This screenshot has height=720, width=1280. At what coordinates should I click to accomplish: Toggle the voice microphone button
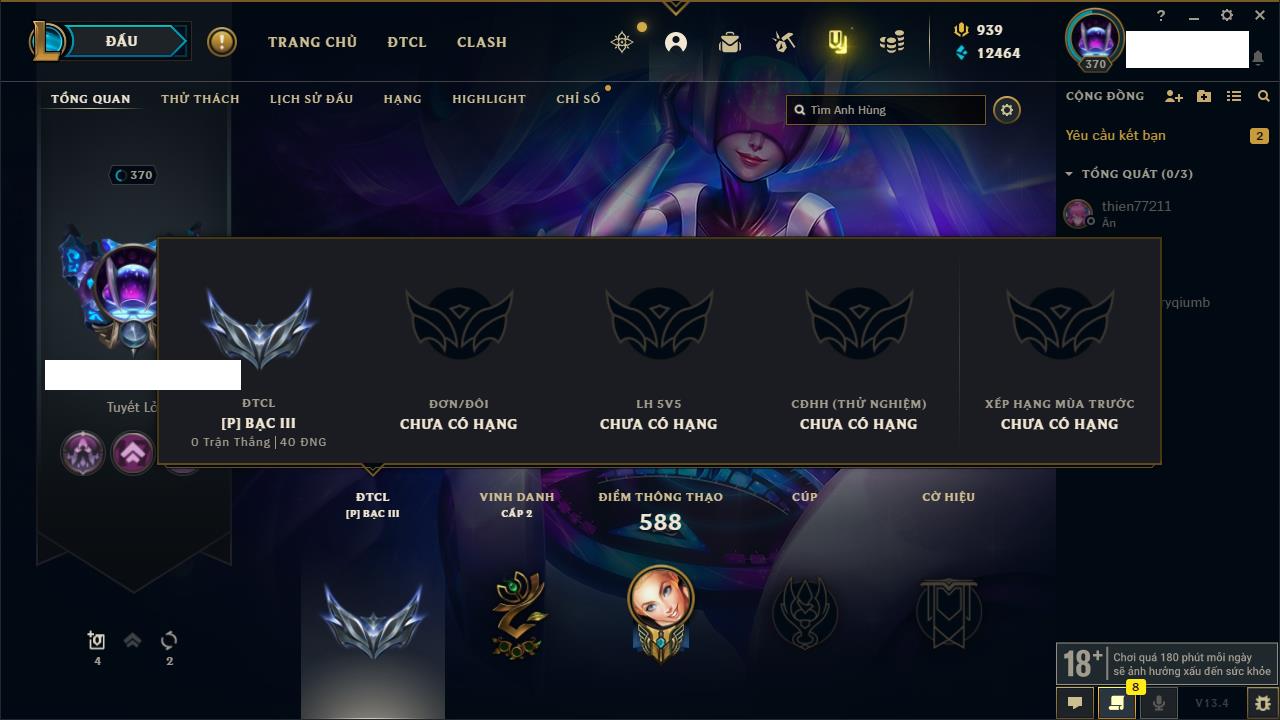point(1158,703)
